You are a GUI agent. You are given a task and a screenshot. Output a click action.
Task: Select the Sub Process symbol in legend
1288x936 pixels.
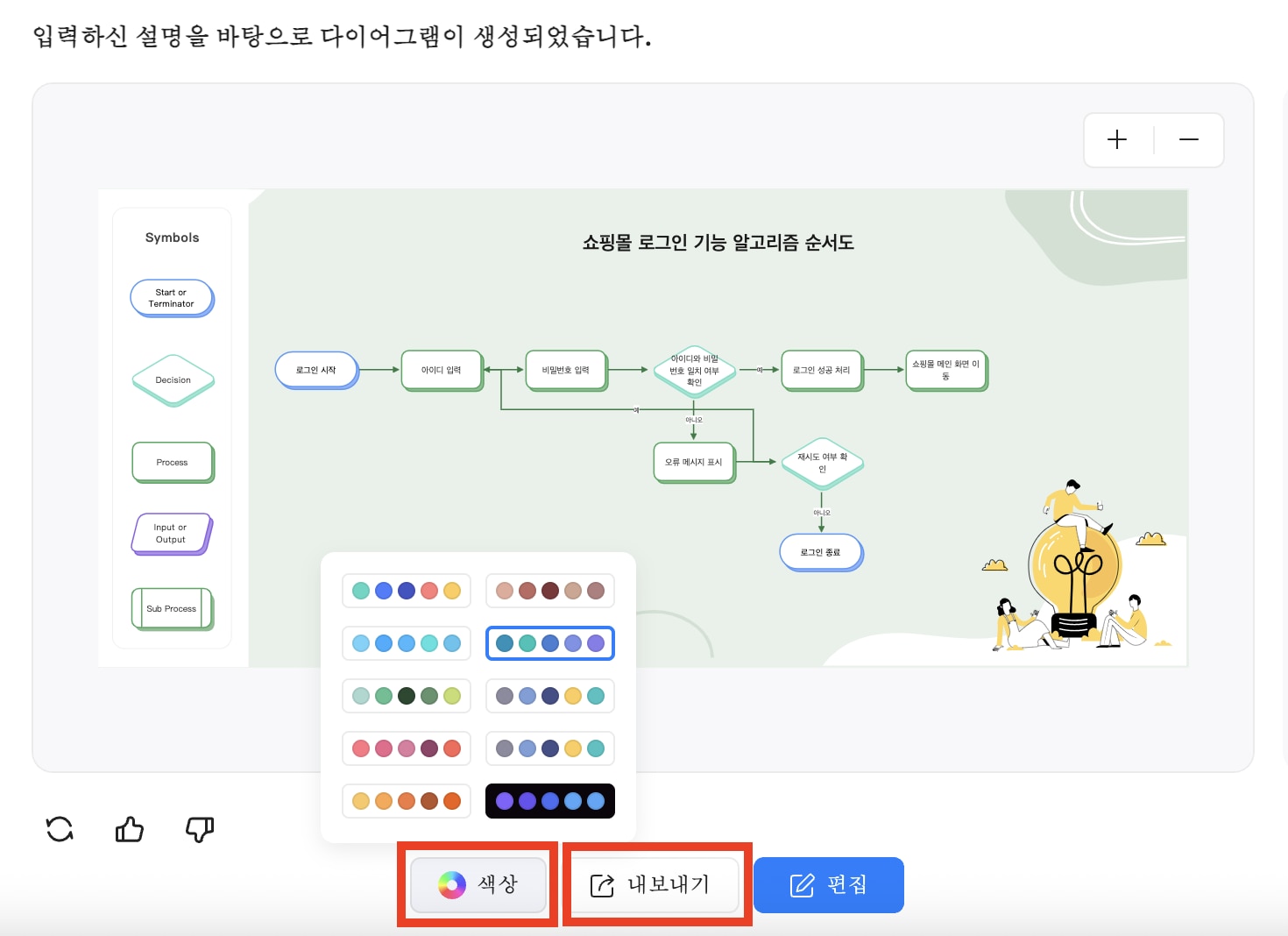click(172, 608)
